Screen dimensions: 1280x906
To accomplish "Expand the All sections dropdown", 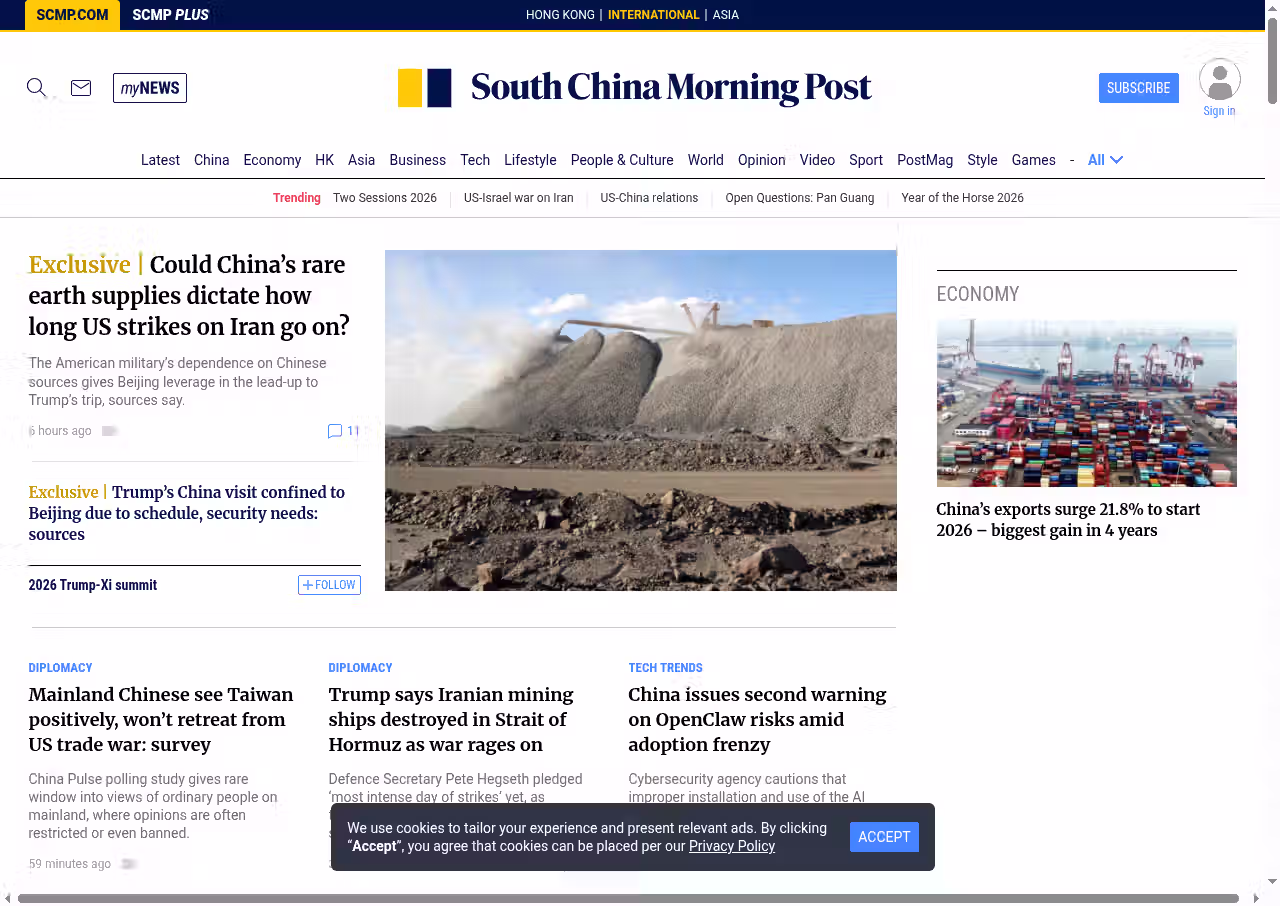I will click(1105, 160).
